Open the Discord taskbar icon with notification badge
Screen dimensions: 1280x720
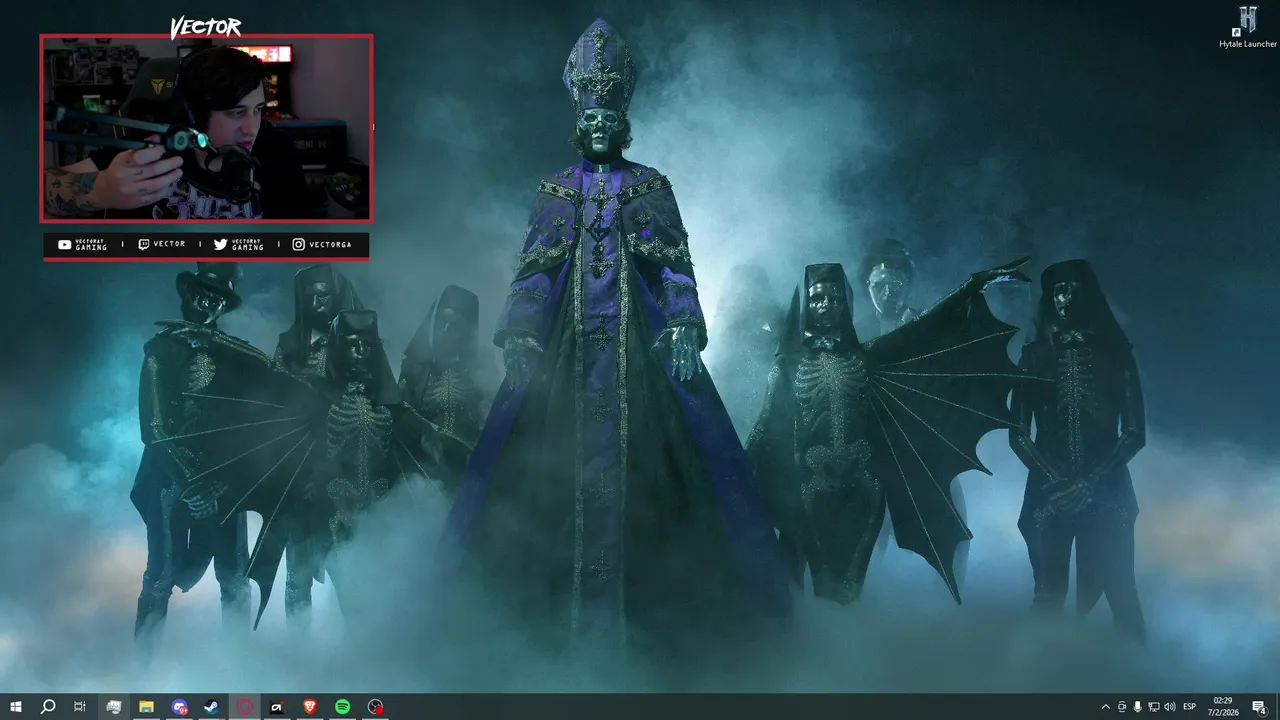179,707
